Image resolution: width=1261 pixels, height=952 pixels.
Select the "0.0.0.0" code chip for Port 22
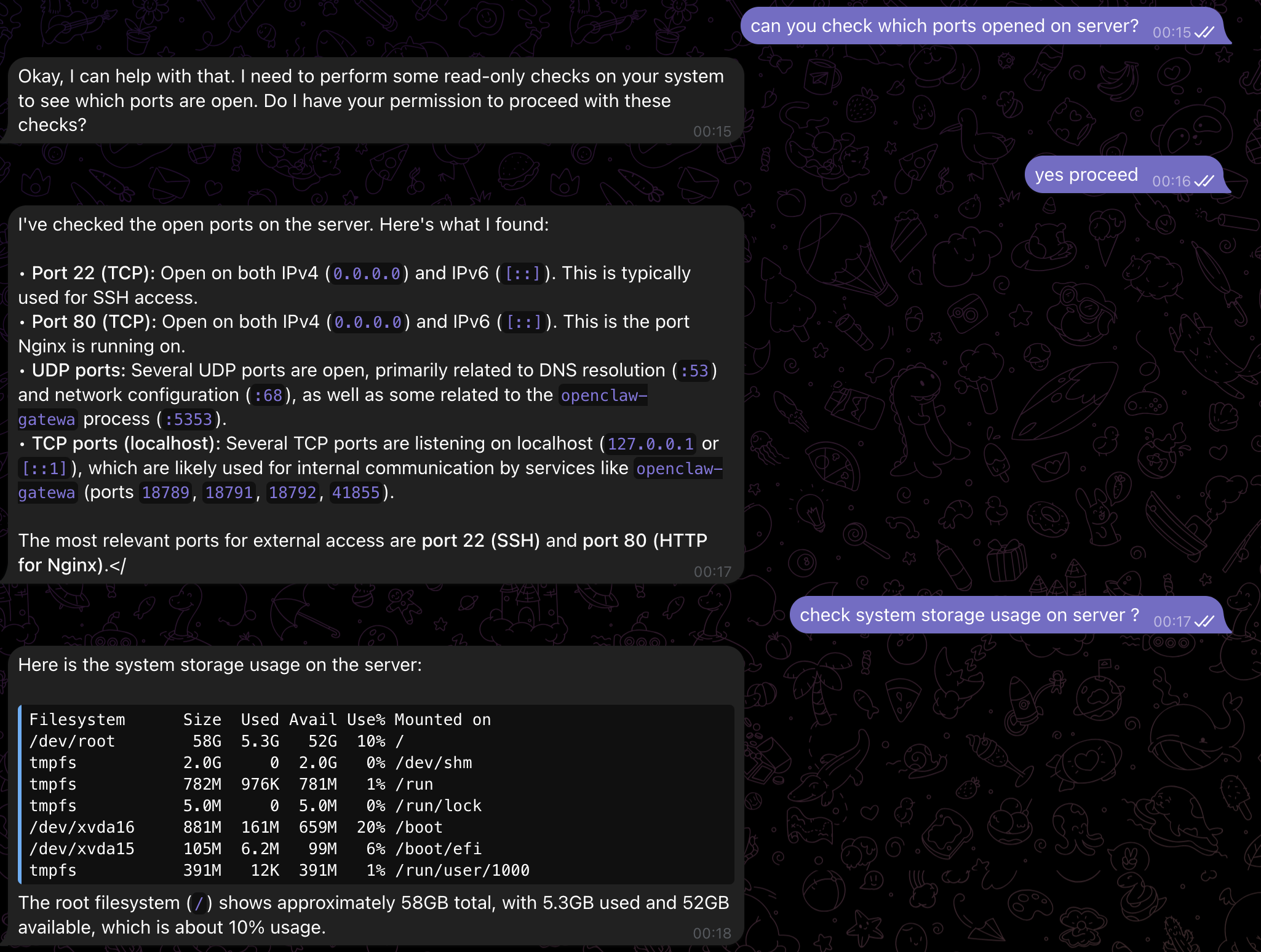367,273
